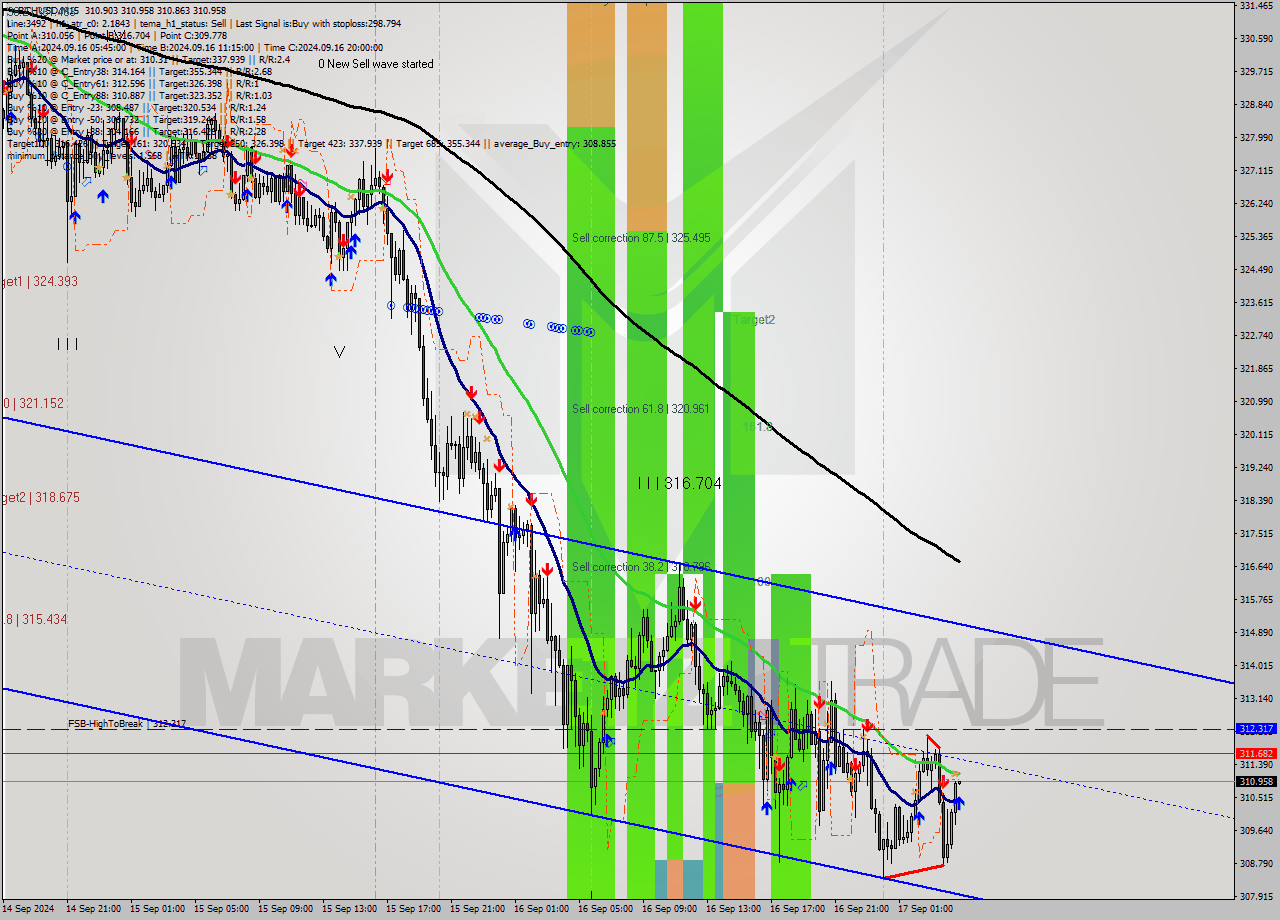This screenshot has width=1280, height=920.
Task: Click the '17 Sep 01:00' time axis label
Action: pyautogui.click(x=926, y=910)
